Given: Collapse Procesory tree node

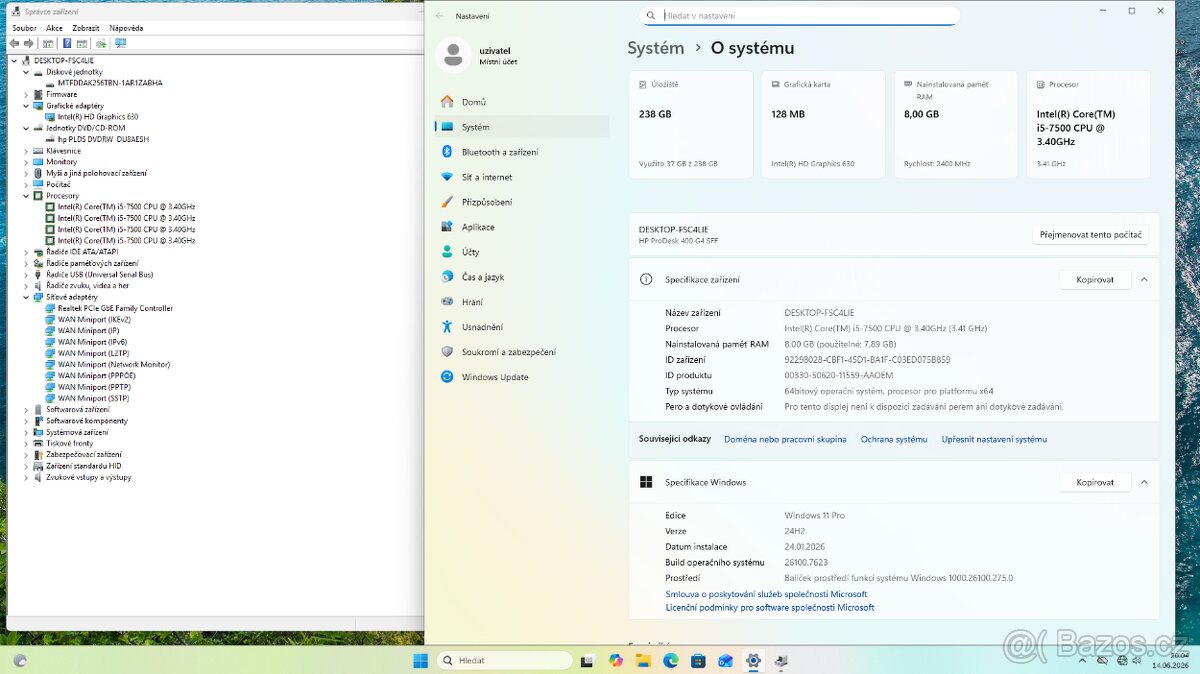Looking at the screenshot, I should pos(26,196).
